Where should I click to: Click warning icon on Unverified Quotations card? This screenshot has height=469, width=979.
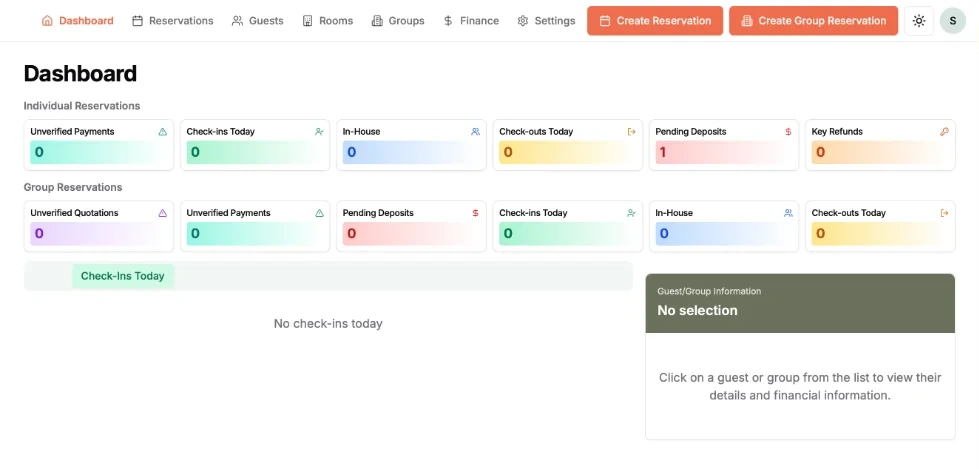(163, 213)
